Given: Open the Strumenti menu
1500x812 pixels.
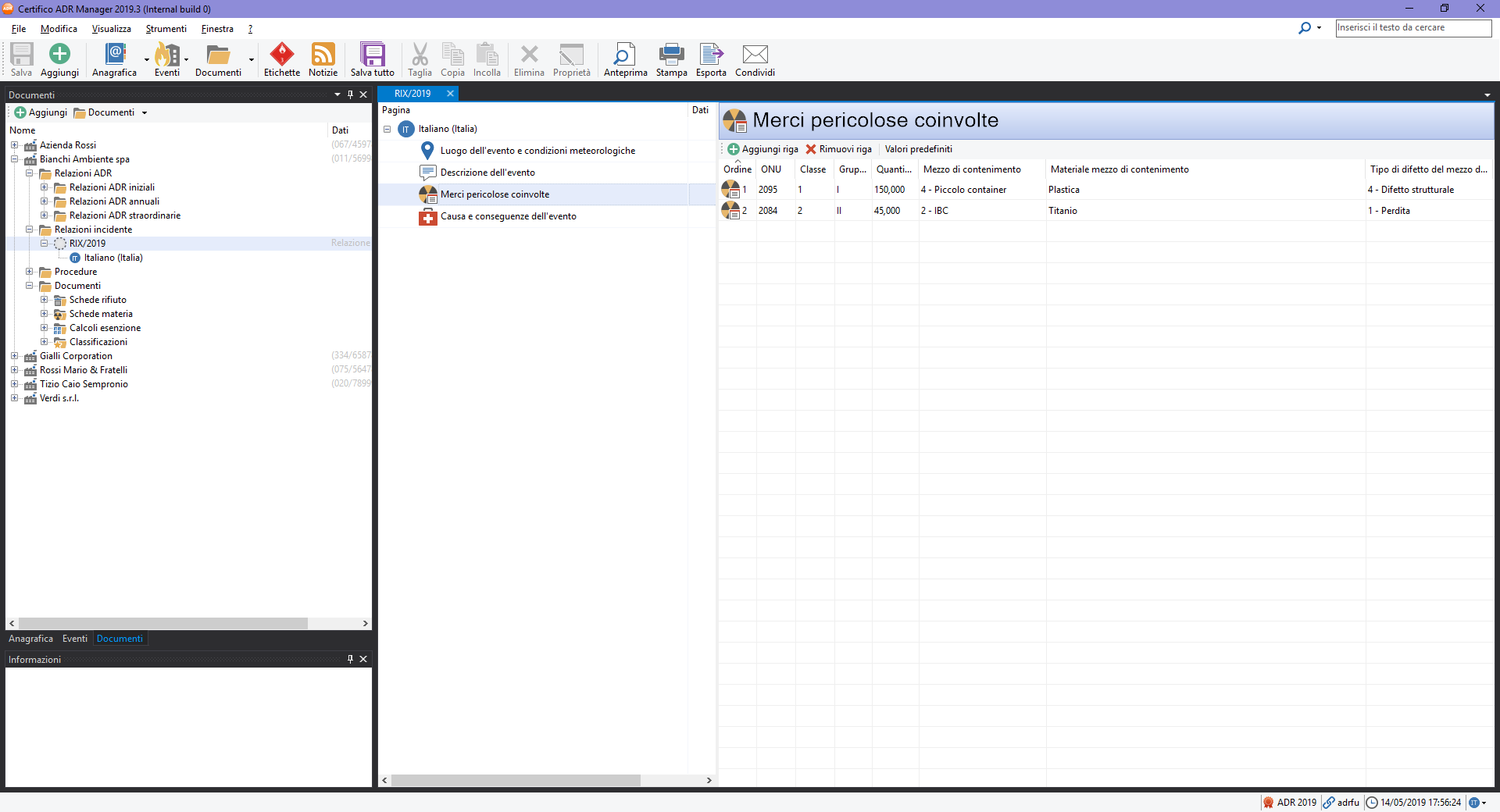Looking at the screenshot, I should pyautogui.click(x=166, y=29).
